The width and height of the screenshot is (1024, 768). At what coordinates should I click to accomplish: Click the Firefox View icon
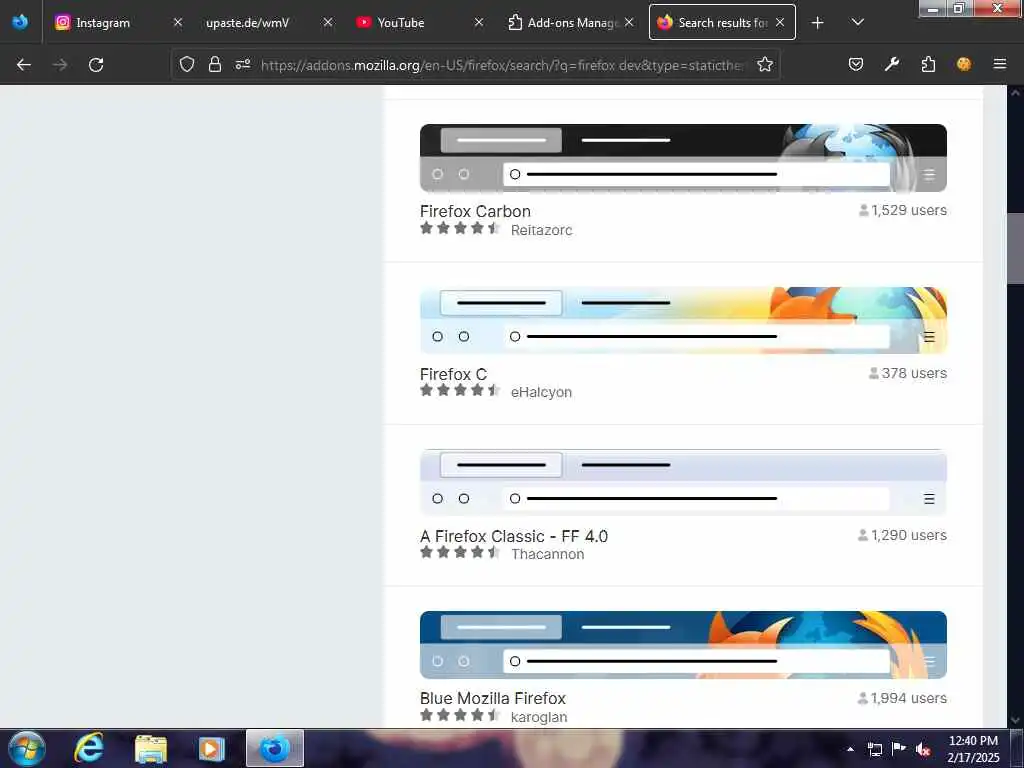click(x=20, y=22)
